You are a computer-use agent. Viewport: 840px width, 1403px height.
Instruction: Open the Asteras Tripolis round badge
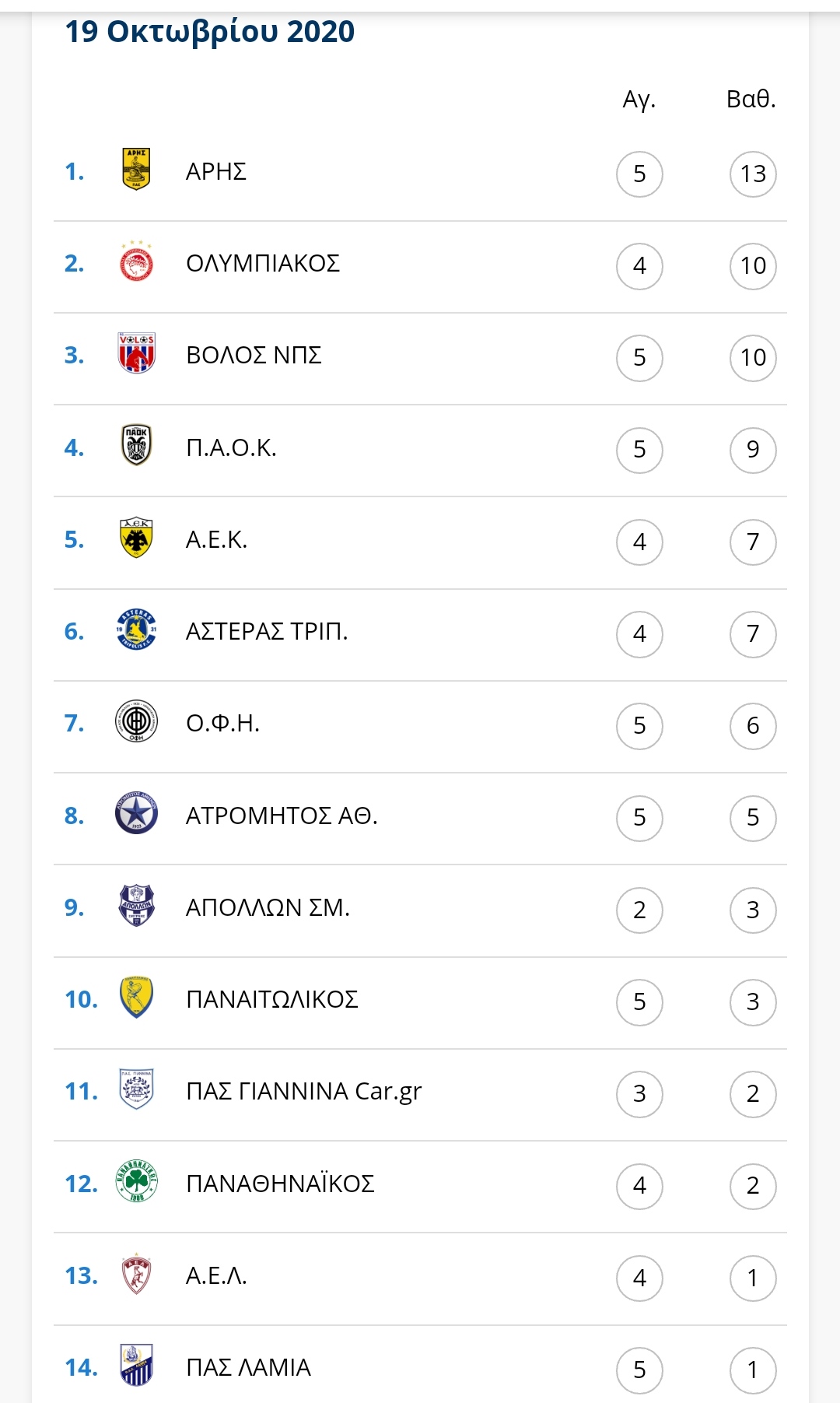tap(136, 630)
